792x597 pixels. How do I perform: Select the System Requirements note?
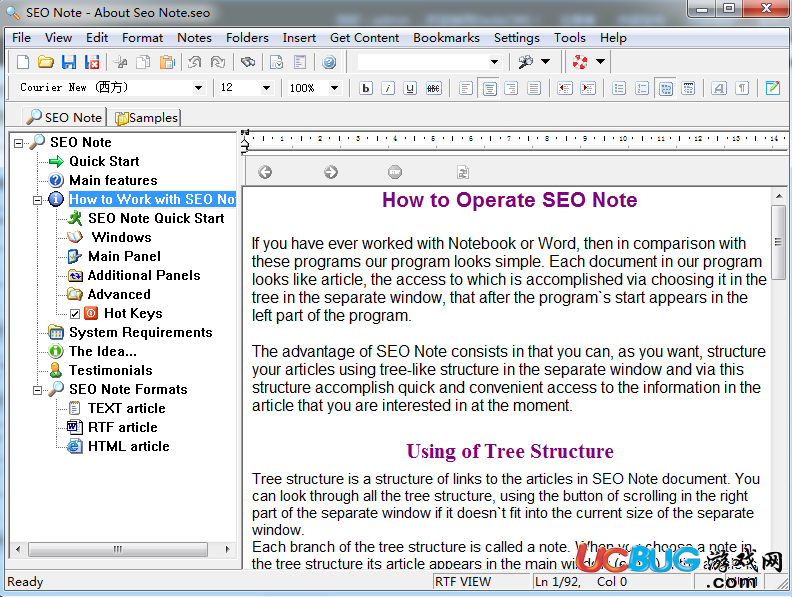[140, 333]
